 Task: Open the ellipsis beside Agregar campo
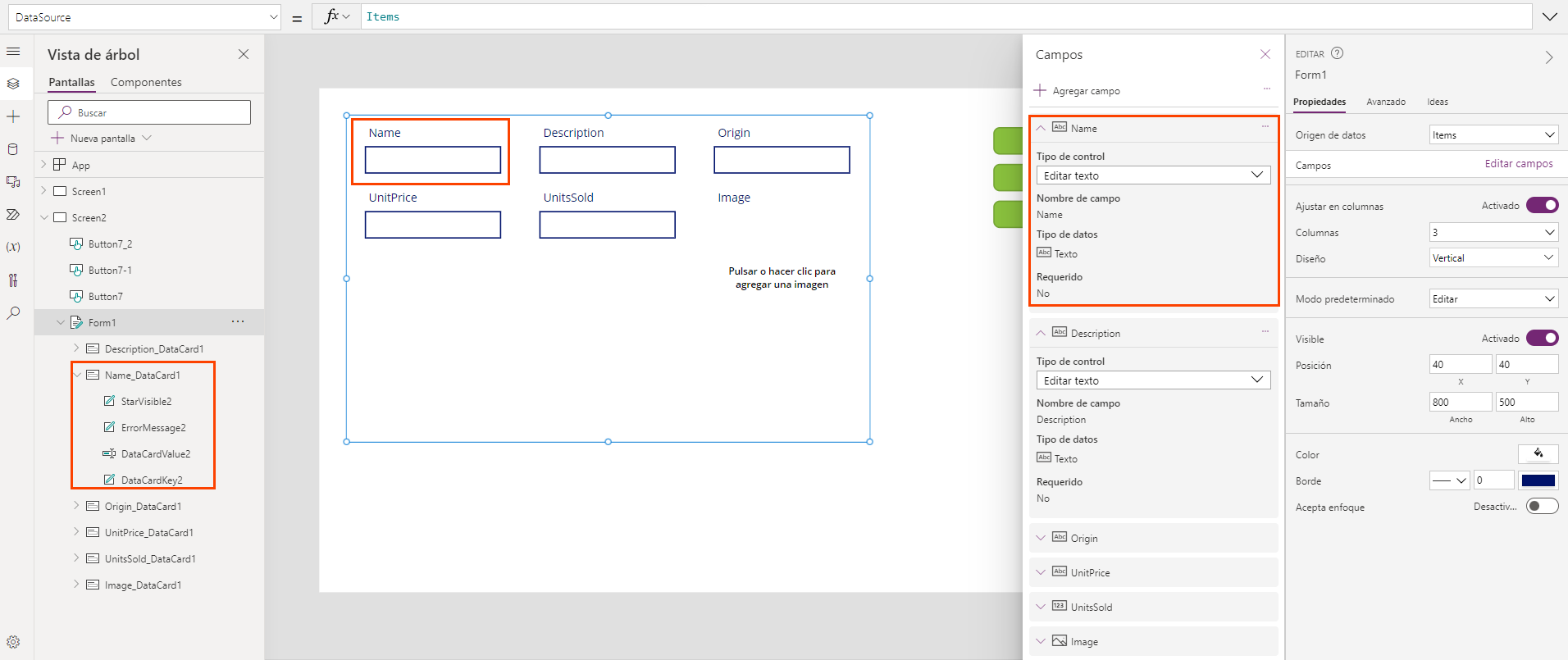click(1267, 89)
